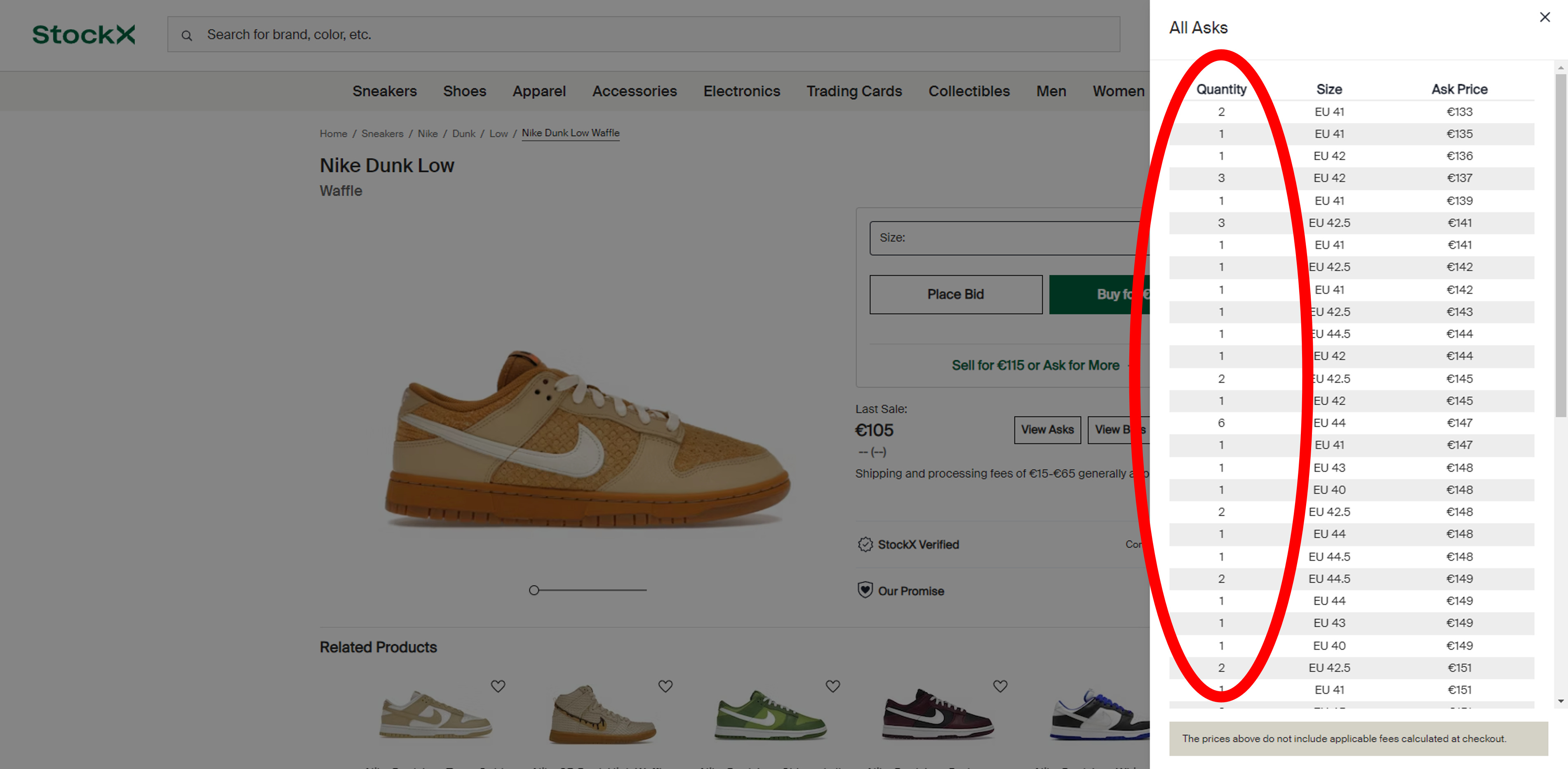Image resolution: width=1568 pixels, height=769 pixels.
Task: Click the Our Promise shield icon
Action: [x=865, y=590]
